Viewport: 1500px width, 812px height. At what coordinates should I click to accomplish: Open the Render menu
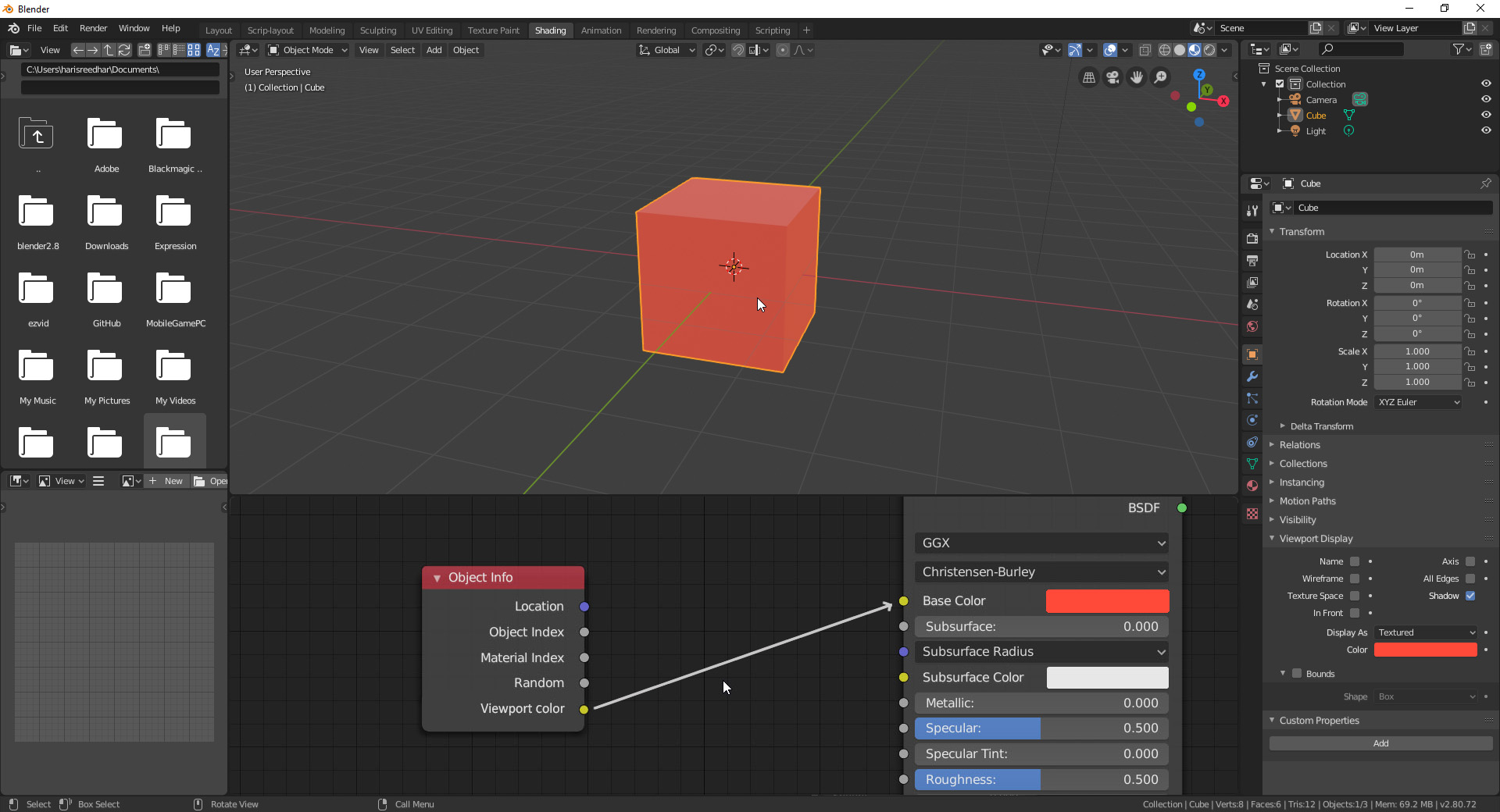(93, 28)
